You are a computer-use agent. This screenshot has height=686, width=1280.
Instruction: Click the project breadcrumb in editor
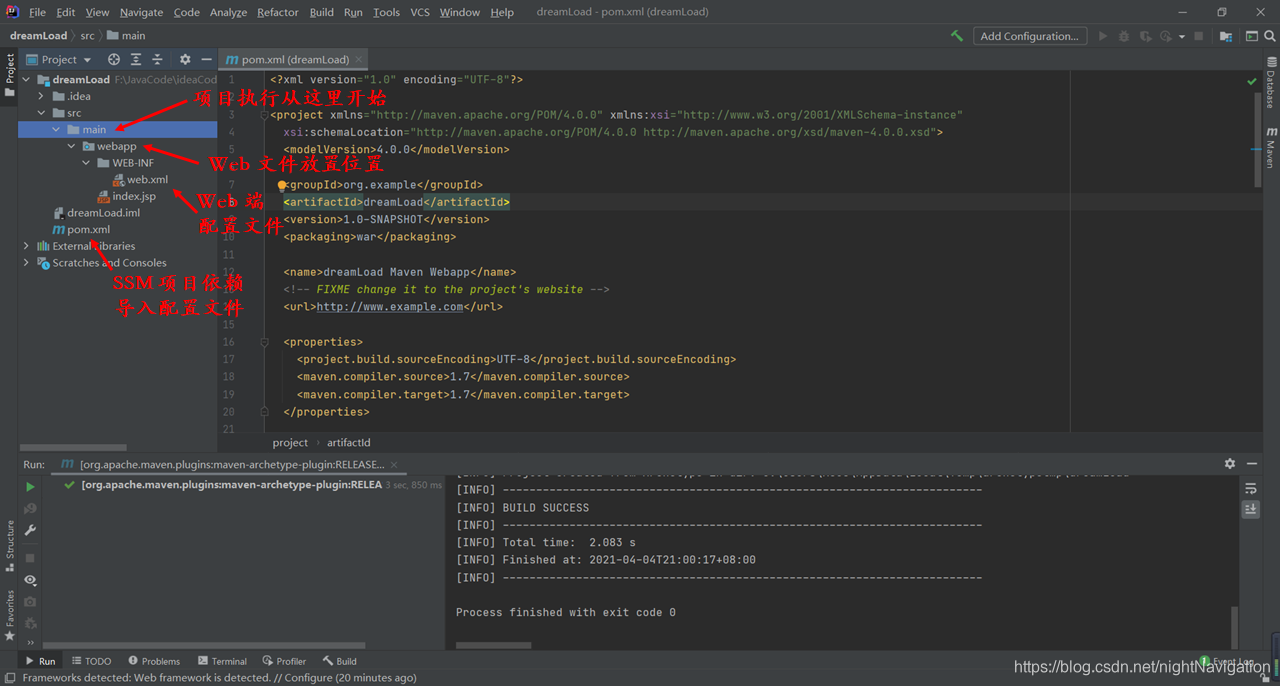coord(290,442)
